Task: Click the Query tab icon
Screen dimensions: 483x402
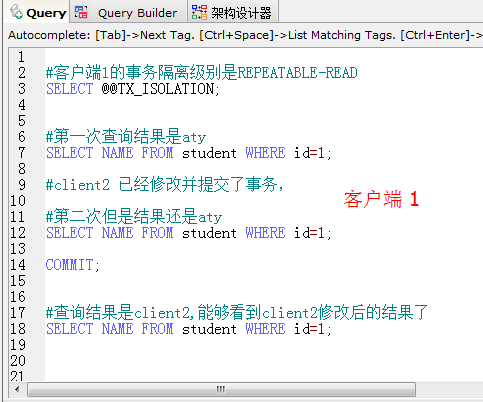Action: pyautogui.click(x=16, y=12)
